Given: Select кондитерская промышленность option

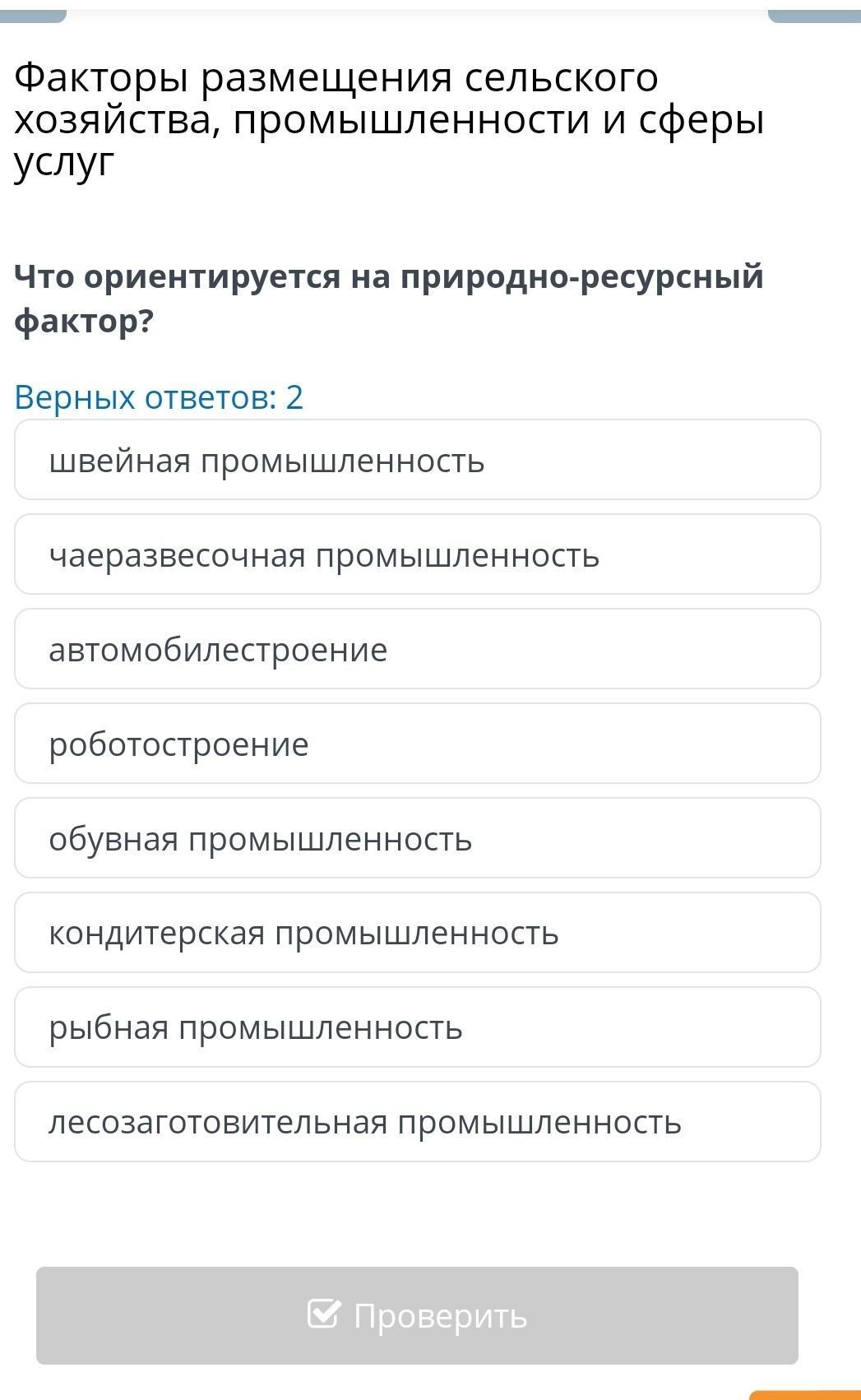Looking at the screenshot, I should 417,933.
